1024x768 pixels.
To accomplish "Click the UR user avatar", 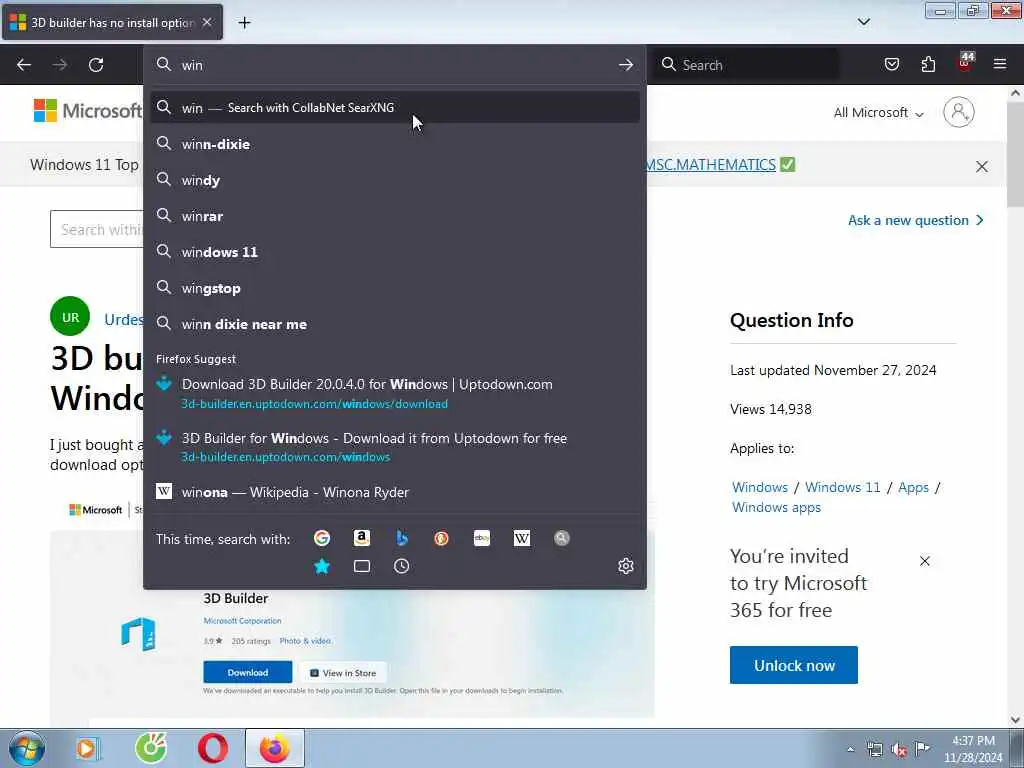I will coord(70,317).
